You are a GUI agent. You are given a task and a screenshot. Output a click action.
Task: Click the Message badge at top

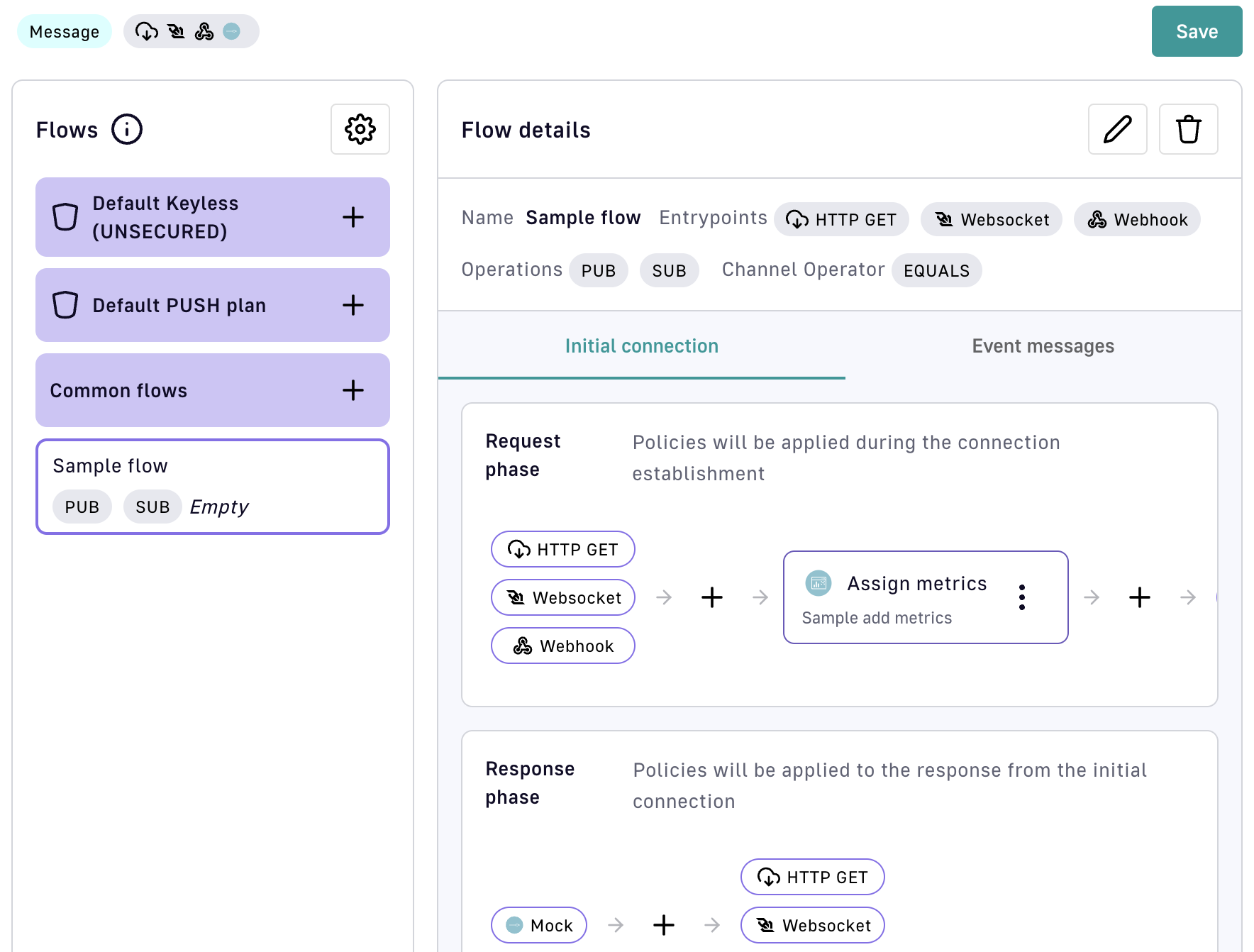click(x=64, y=32)
